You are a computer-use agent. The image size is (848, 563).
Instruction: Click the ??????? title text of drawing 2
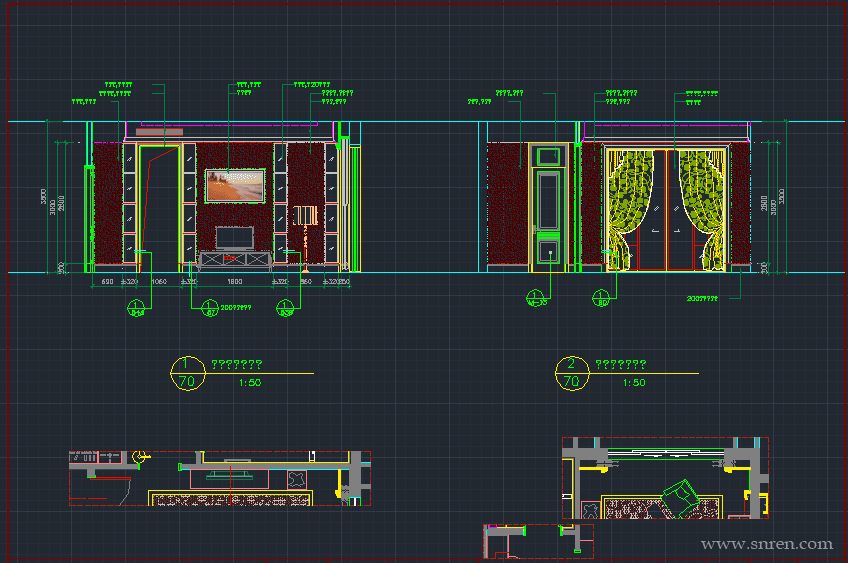[620, 364]
